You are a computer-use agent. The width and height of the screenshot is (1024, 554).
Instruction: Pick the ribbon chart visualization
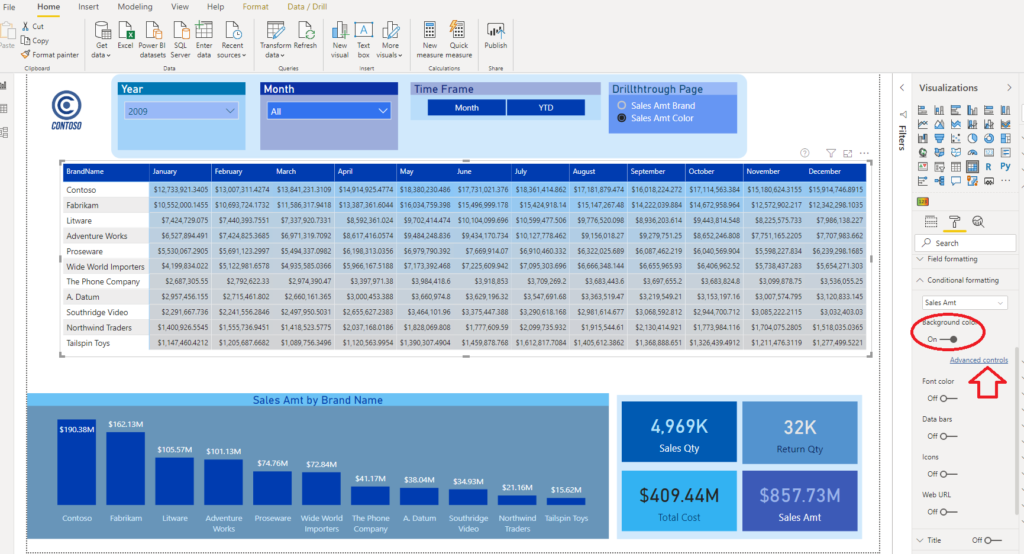pyautogui.click(x=1006, y=124)
